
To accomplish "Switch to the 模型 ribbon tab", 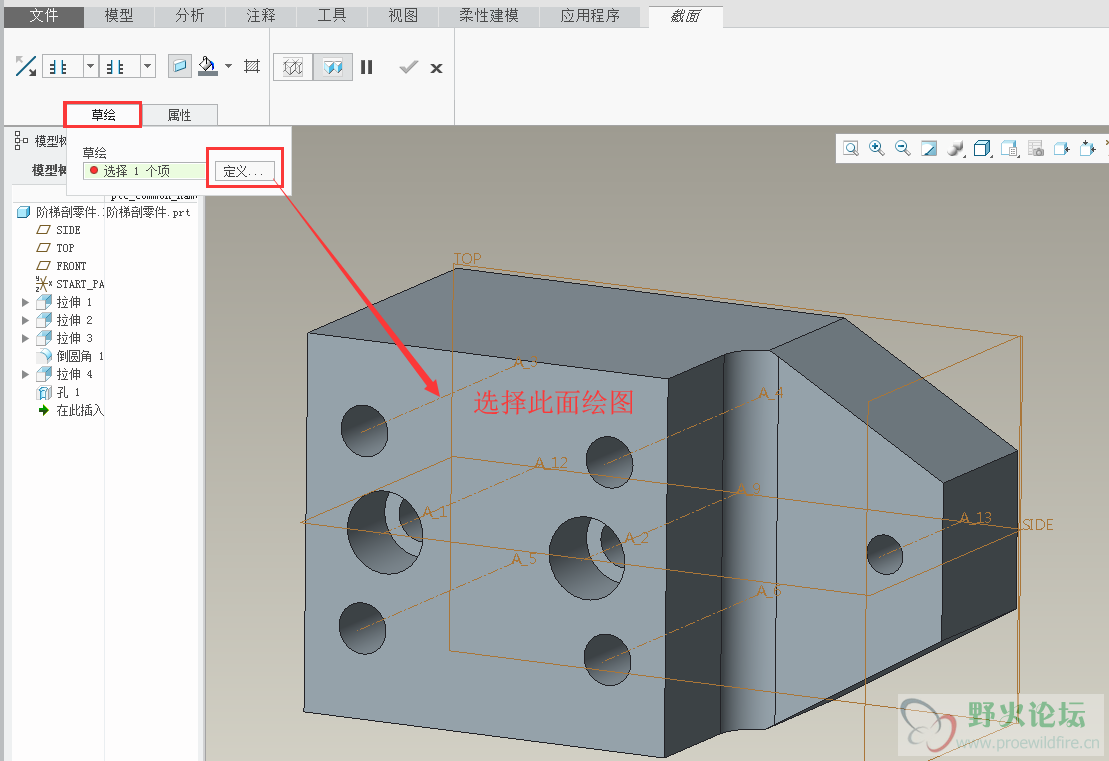I will pos(119,16).
